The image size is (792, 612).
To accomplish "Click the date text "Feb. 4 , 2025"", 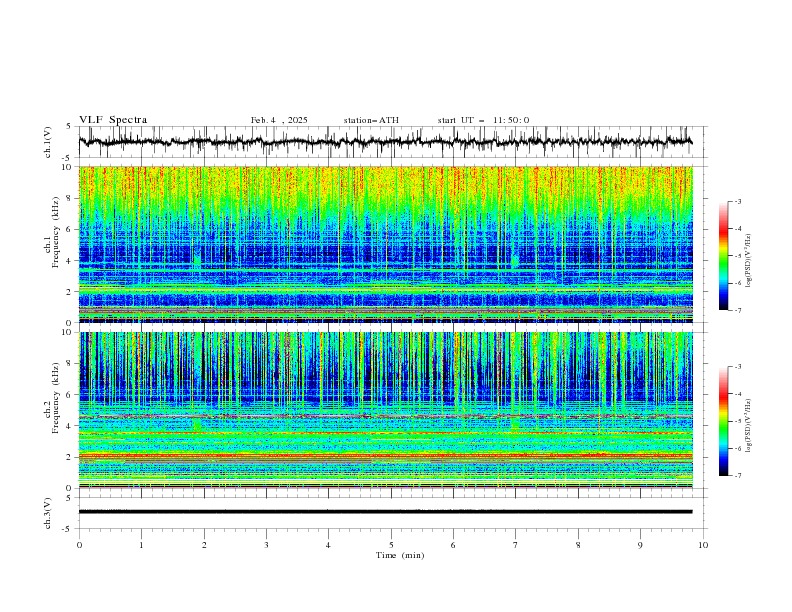I will 279,120.
